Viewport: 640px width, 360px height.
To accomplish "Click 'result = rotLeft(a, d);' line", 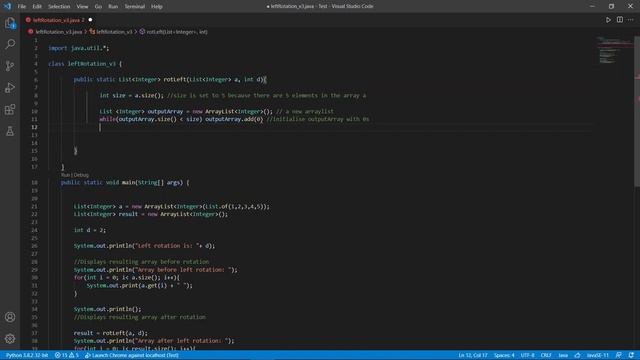I will pos(111,333).
